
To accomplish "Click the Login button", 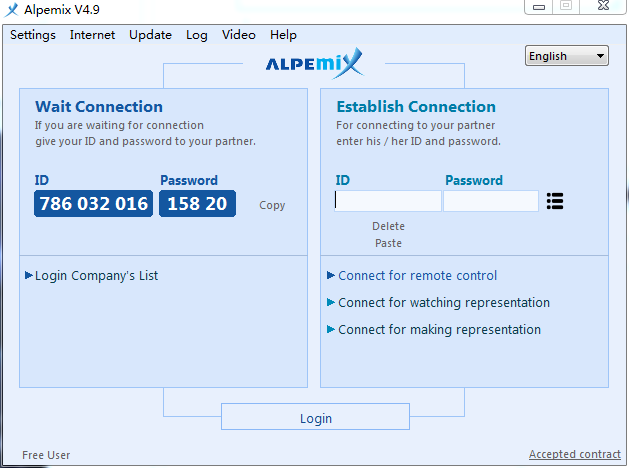I will [315, 417].
